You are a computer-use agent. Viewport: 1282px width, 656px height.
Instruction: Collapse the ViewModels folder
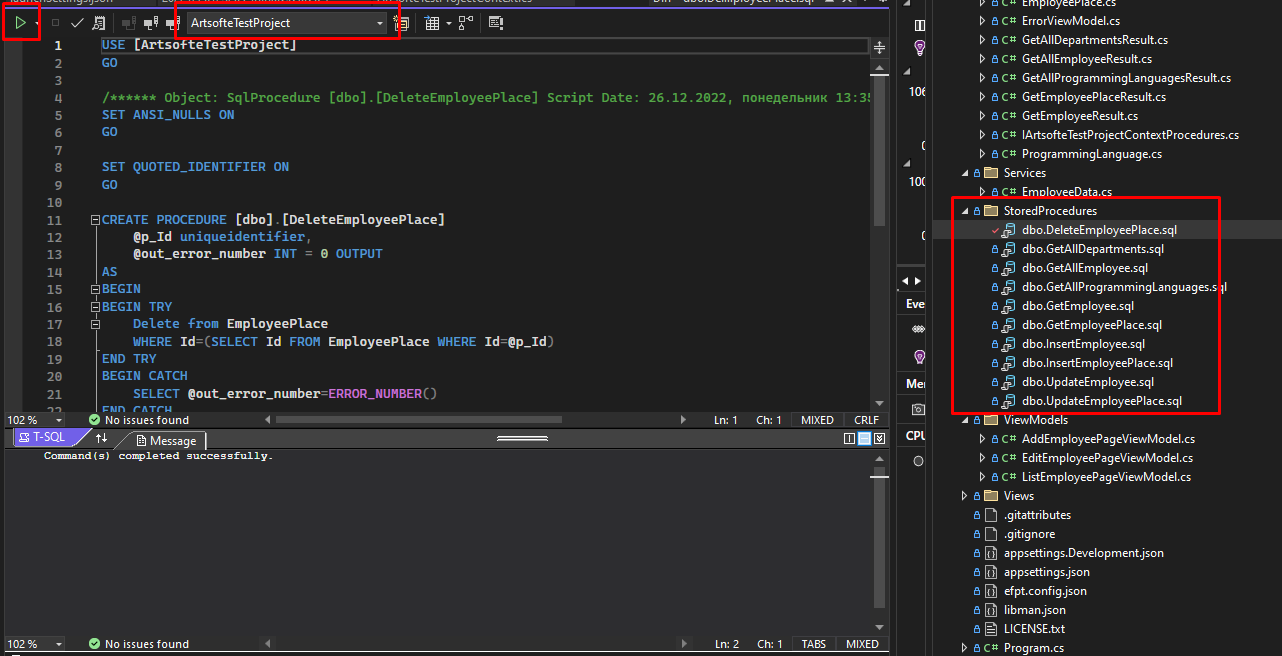(x=965, y=420)
